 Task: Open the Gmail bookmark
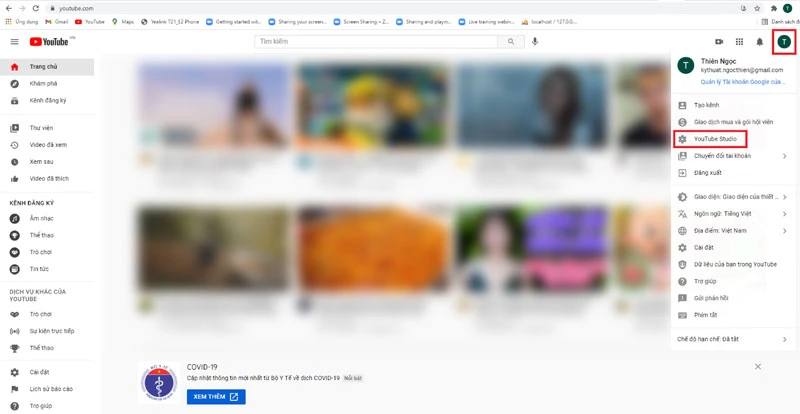[x=57, y=22]
